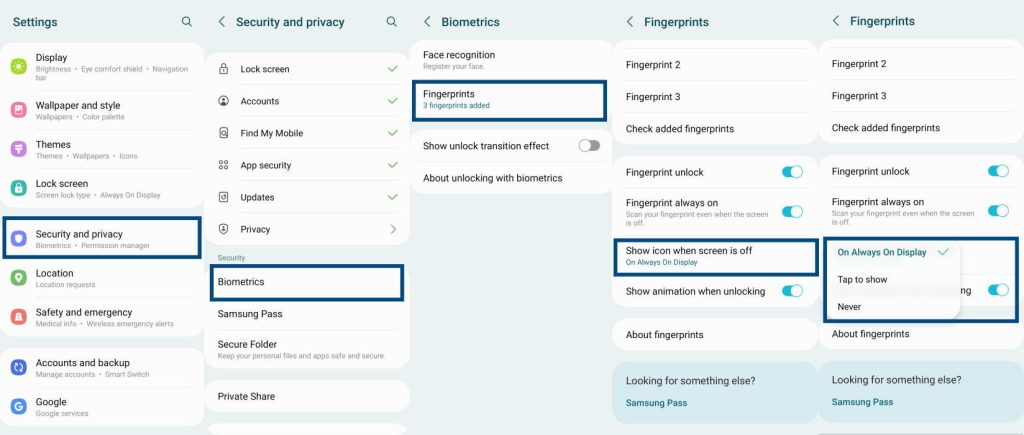The height and width of the screenshot is (435, 1024).
Task: Choose Tap to show in dropdown list
Action: click(862, 280)
